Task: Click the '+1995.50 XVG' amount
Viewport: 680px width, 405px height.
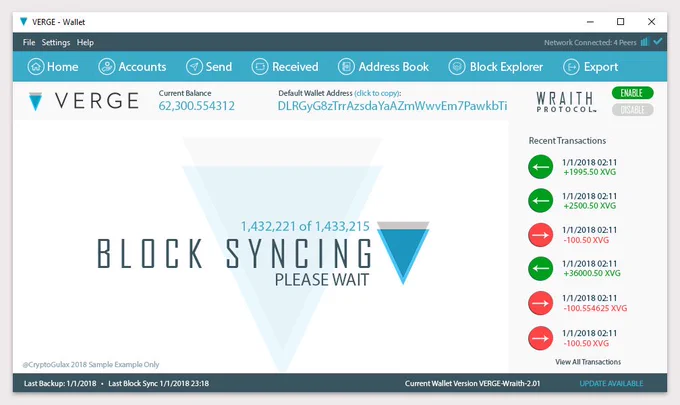Action: pos(589,172)
